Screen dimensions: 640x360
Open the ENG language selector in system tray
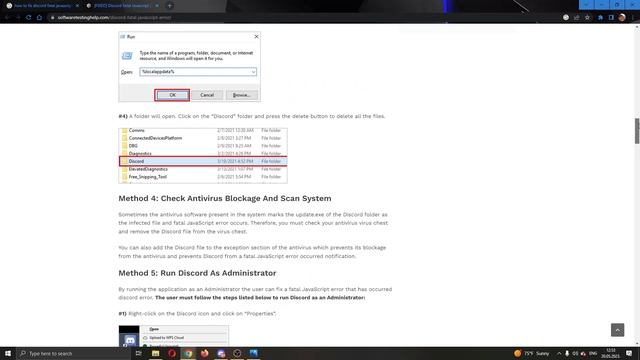point(593,353)
